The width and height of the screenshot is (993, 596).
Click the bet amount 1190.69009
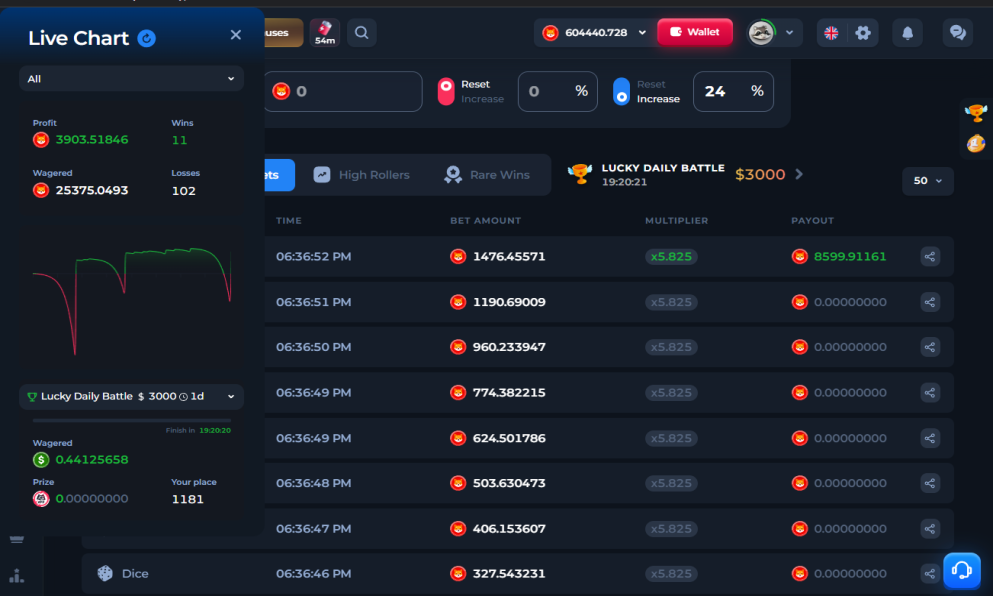(x=509, y=302)
